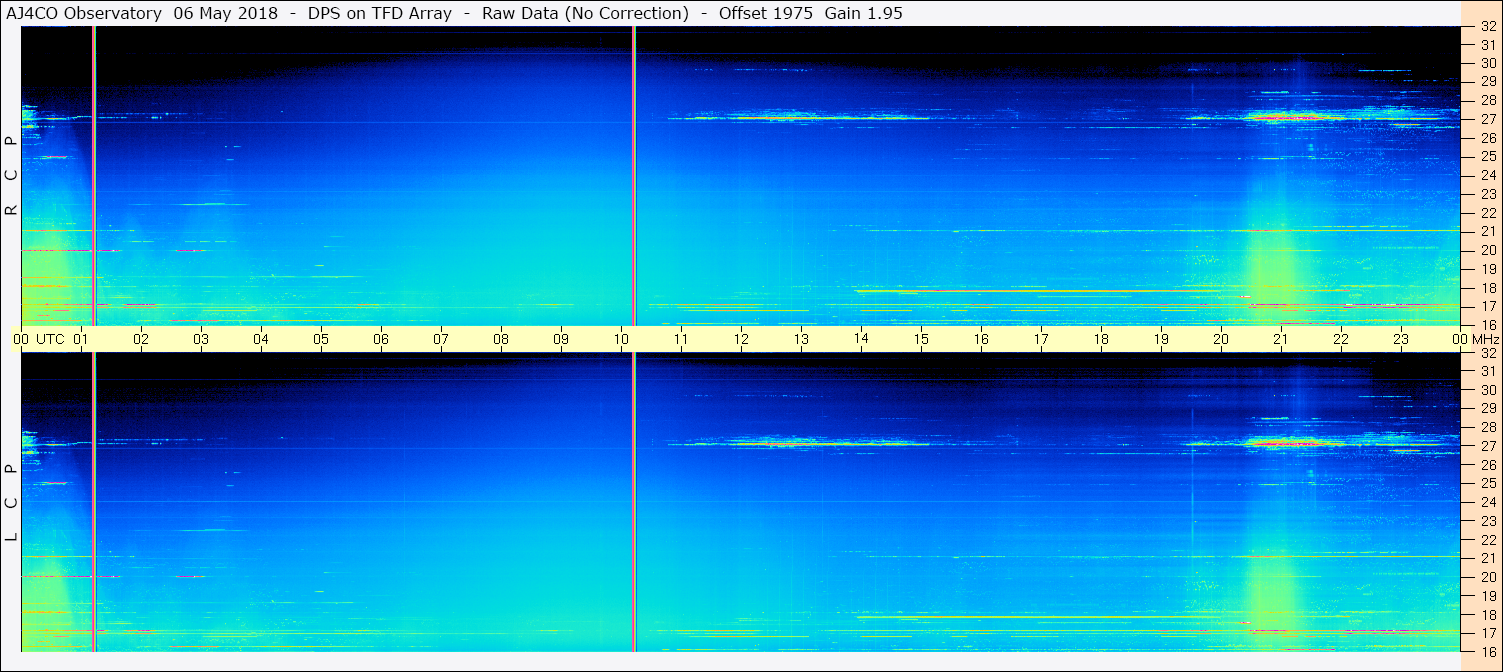The image size is (1503, 672).
Task: Click hour "02" on the time axis
Action: (141, 339)
